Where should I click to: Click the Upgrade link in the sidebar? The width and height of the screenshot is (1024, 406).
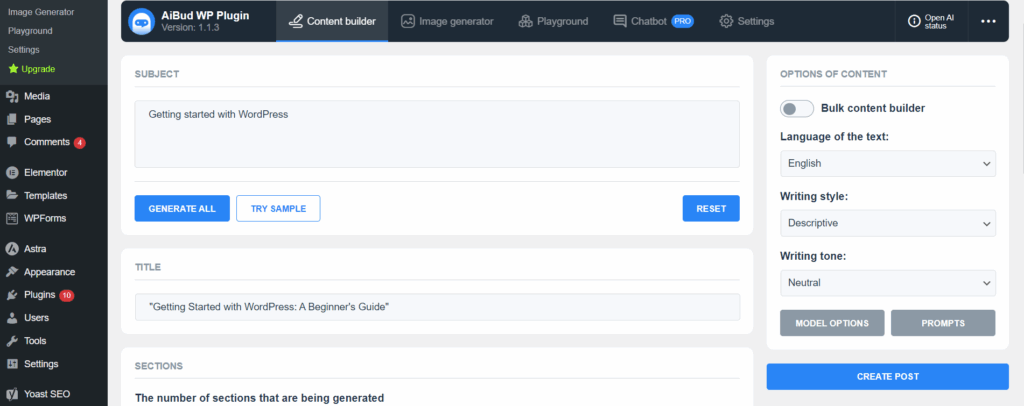tap(39, 69)
